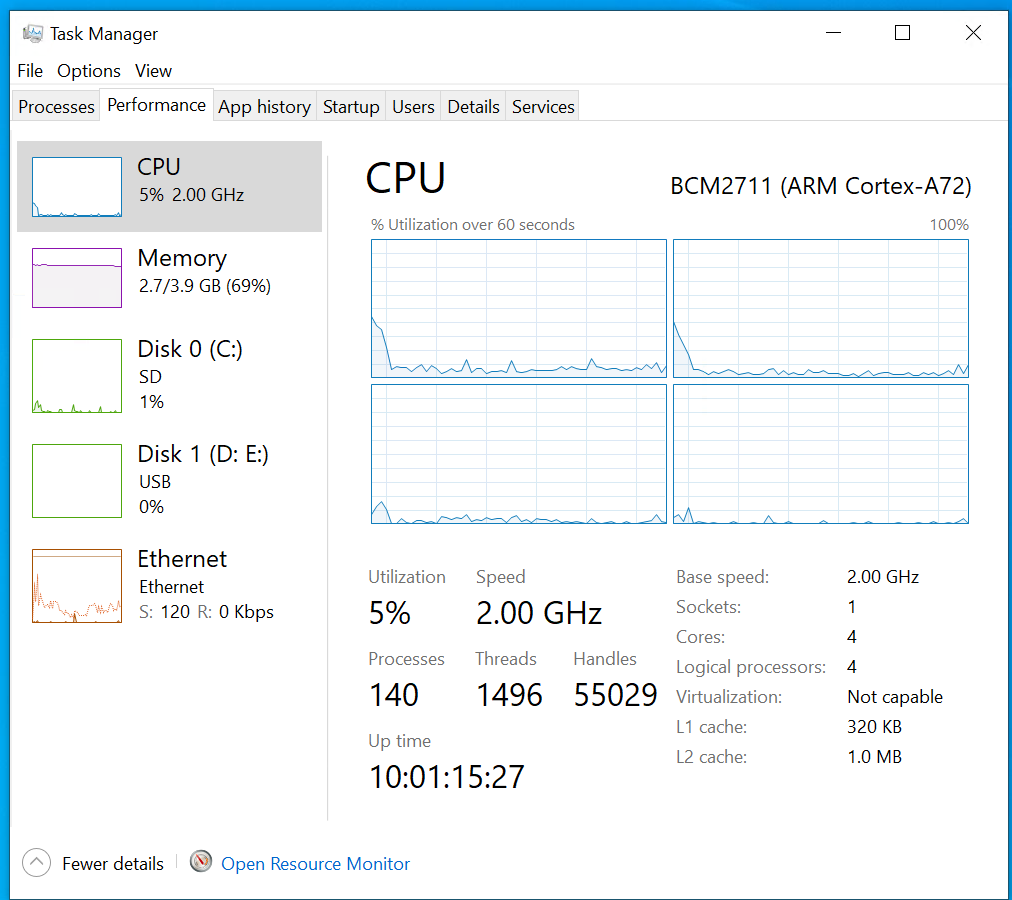Open the Services tab
This screenshot has height=900, width=1012.
[x=543, y=107]
